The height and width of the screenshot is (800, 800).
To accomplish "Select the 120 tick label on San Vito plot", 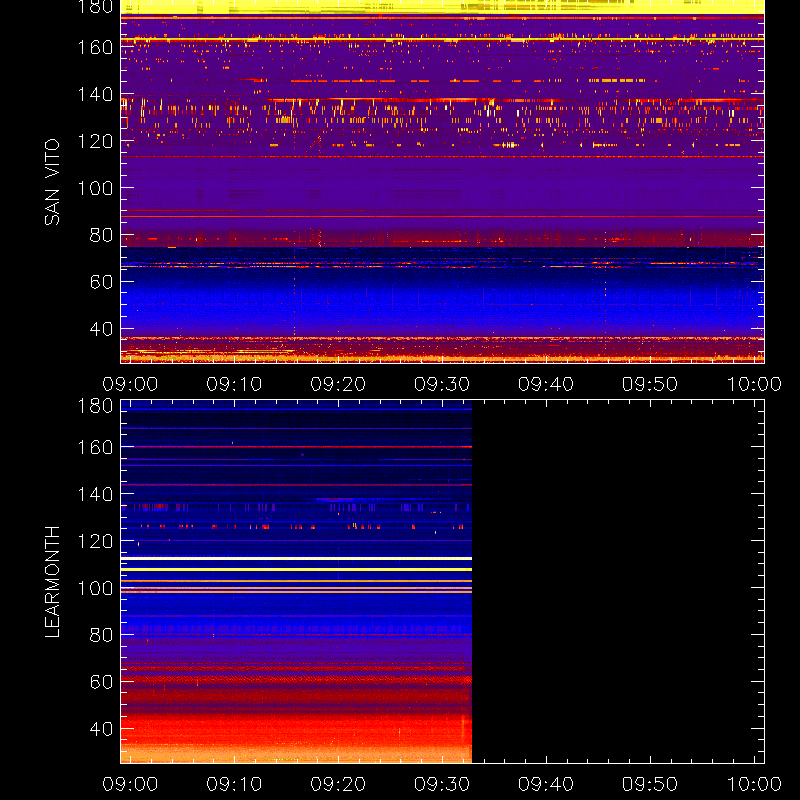I will [x=95, y=141].
